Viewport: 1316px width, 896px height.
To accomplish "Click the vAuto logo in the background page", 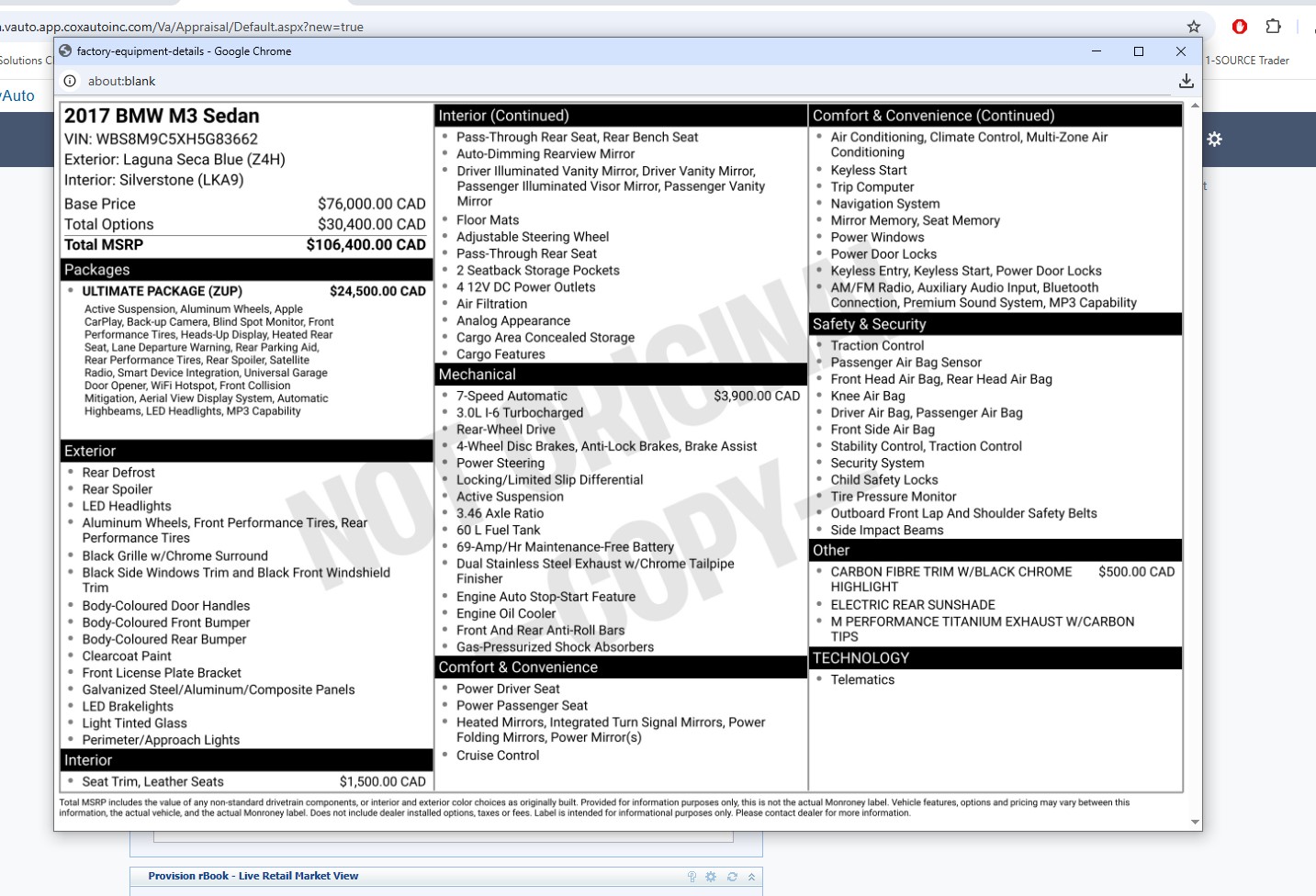I will [x=17, y=95].
